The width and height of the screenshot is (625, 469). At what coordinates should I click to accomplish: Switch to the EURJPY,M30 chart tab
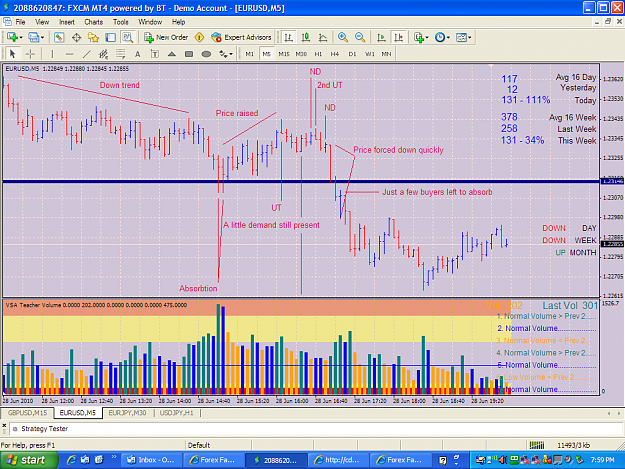[x=128, y=413]
